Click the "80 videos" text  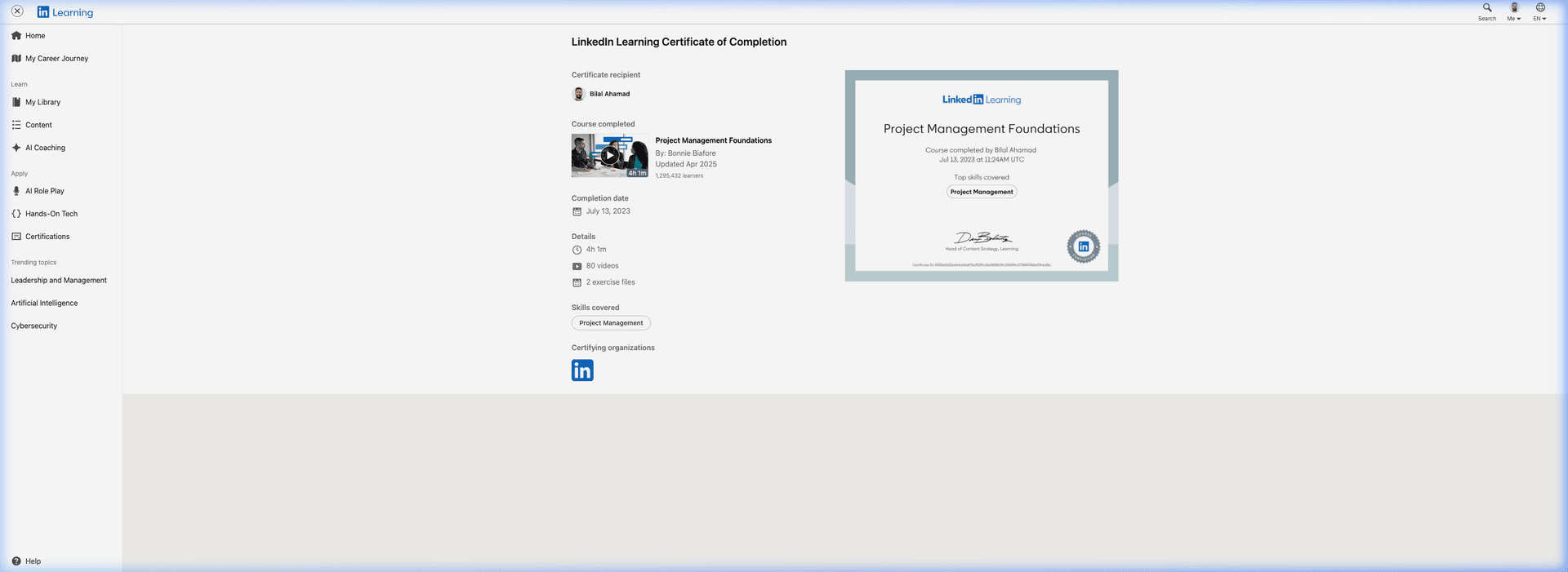(603, 266)
